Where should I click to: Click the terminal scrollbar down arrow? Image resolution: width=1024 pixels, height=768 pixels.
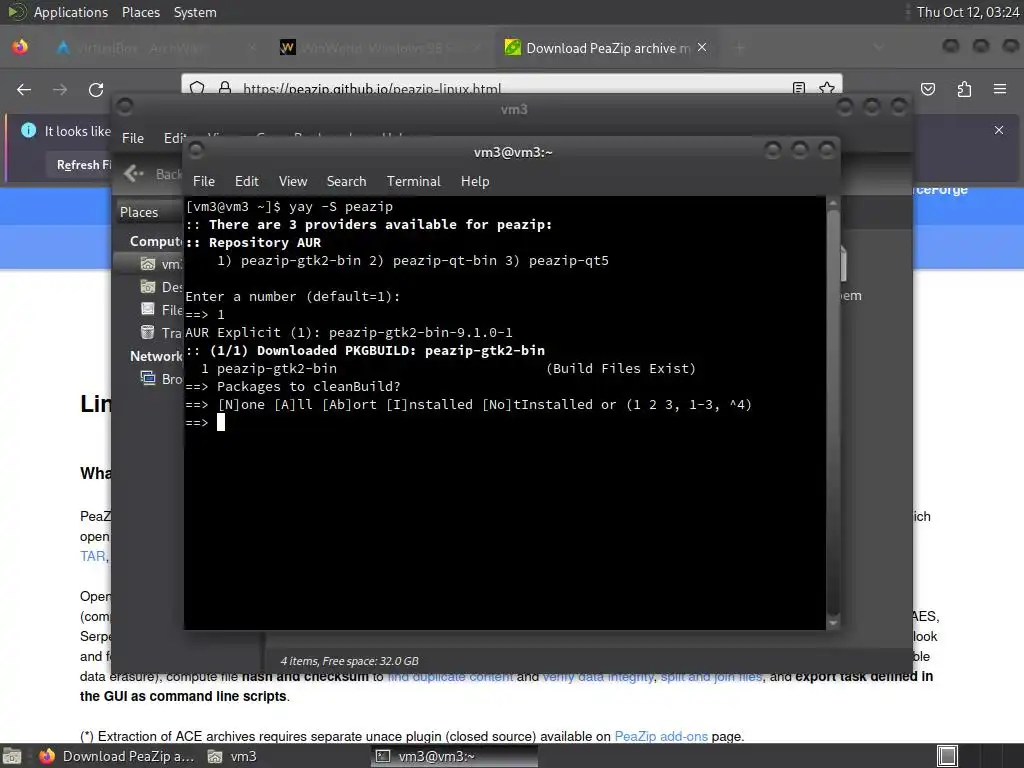coord(833,622)
